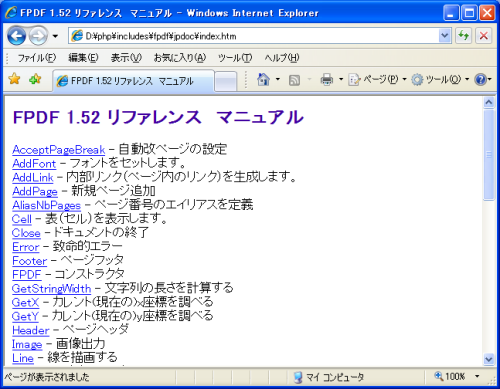The width and height of the screenshot is (500, 389).
Task: Open the recent pages dropdown beside Forward
Action: (x=55, y=36)
